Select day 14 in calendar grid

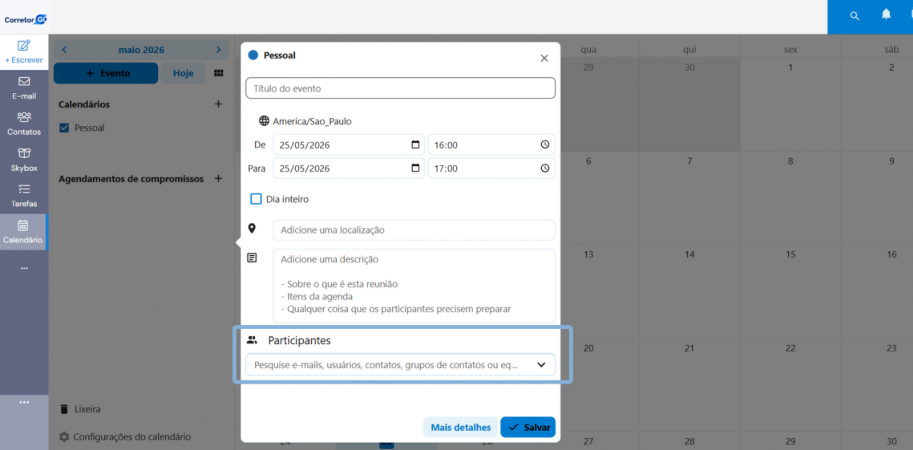689,254
